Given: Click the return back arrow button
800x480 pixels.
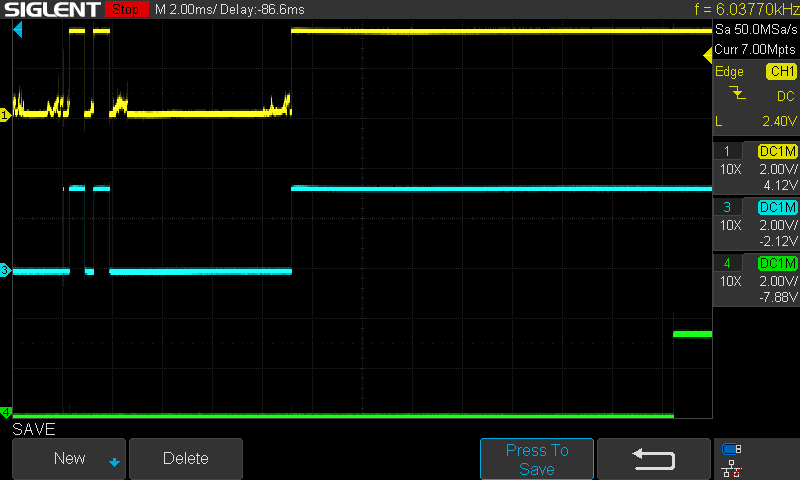Looking at the screenshot, I should click(x=654, y=459).
